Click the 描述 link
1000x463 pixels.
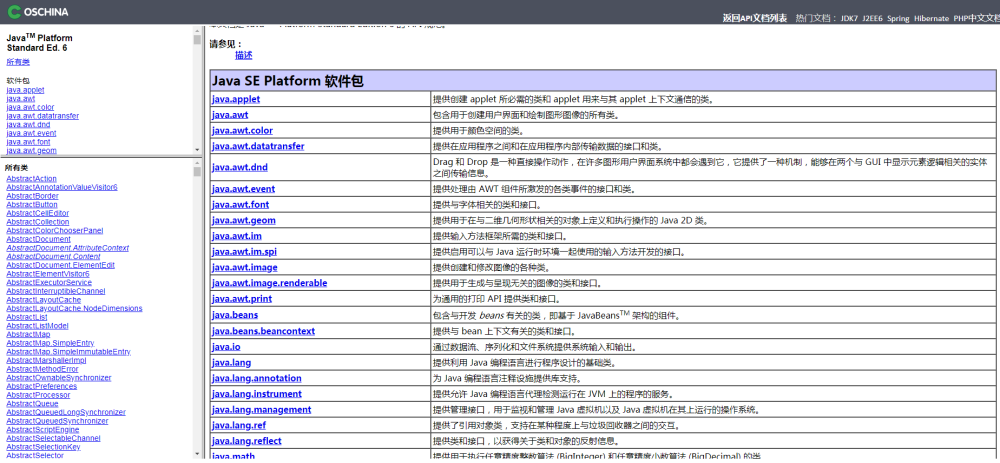(x=244, y=55)
